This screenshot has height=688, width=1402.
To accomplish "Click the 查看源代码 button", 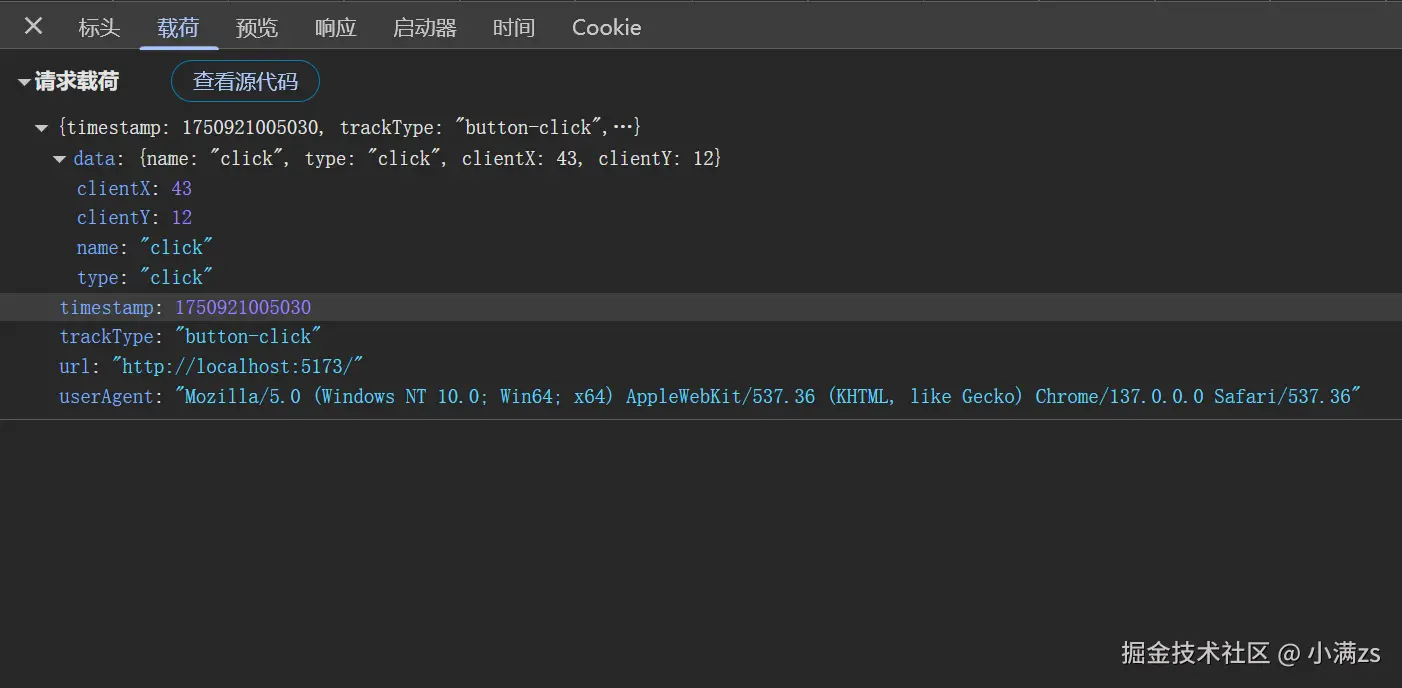I will [245, 82].
